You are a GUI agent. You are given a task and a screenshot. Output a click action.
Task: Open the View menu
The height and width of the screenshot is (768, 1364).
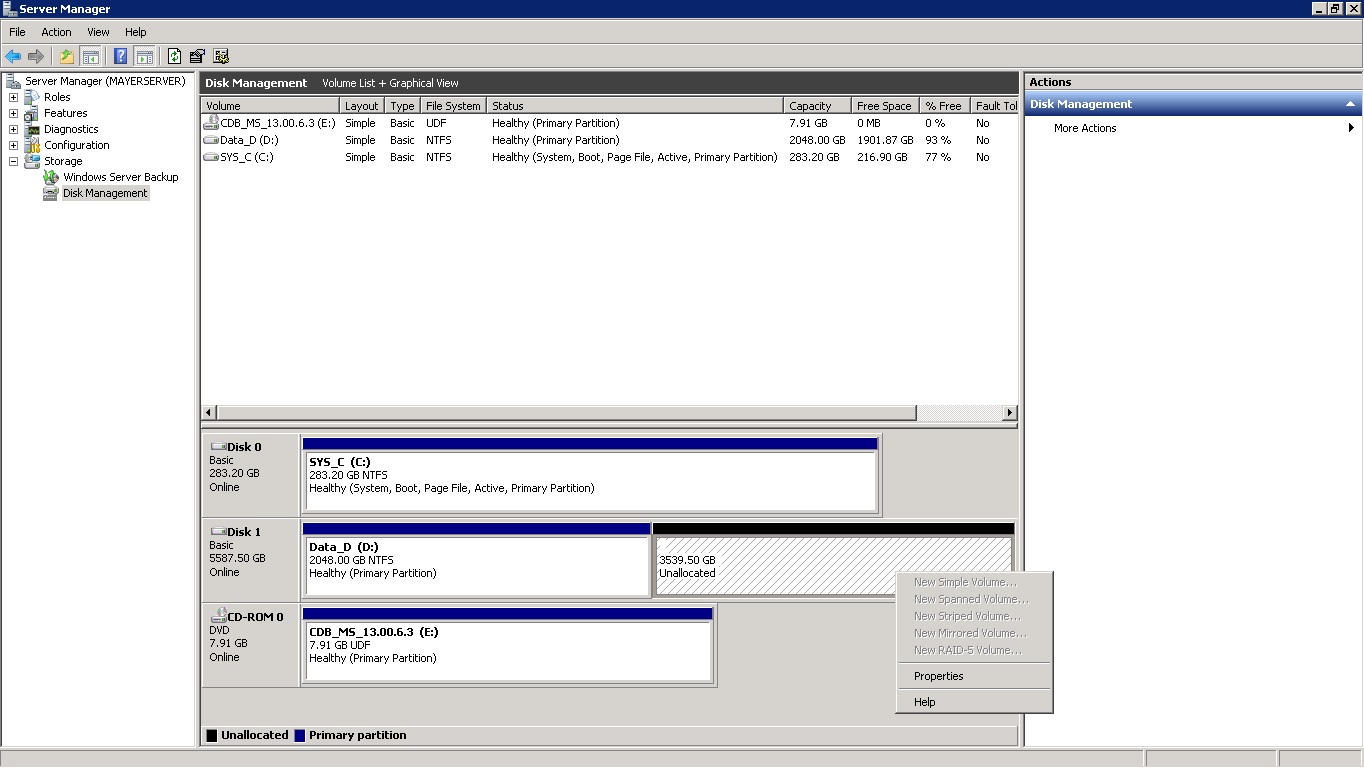pyautogui.click(x=98, y=32)
